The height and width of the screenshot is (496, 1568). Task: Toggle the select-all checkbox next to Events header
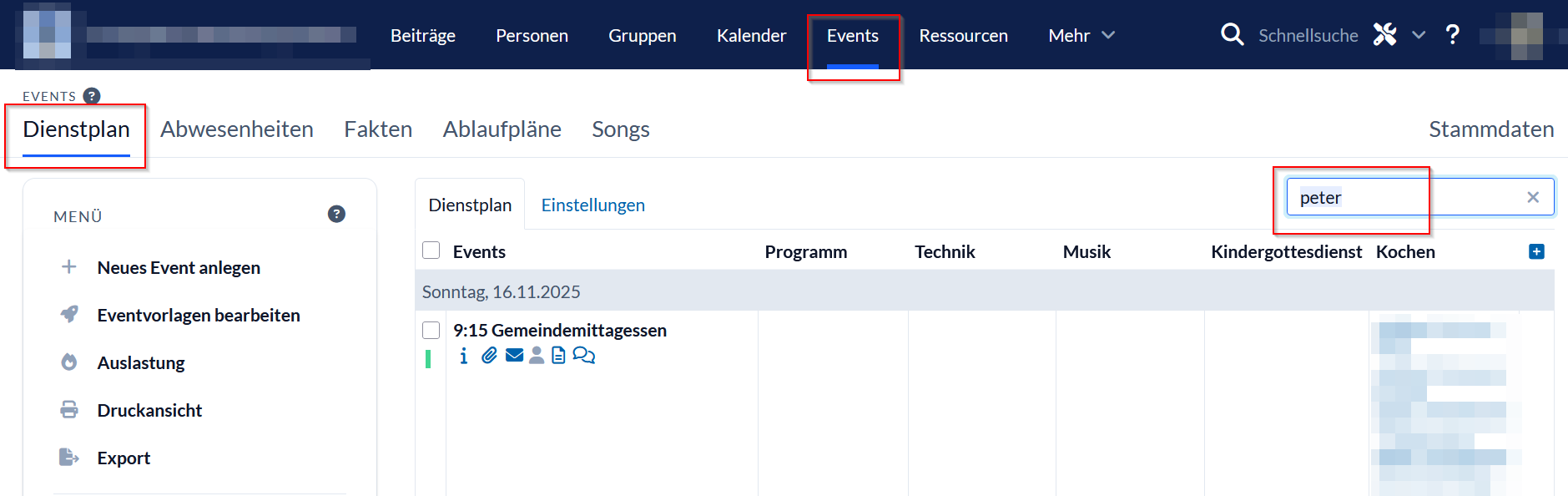tap(431, 251)
